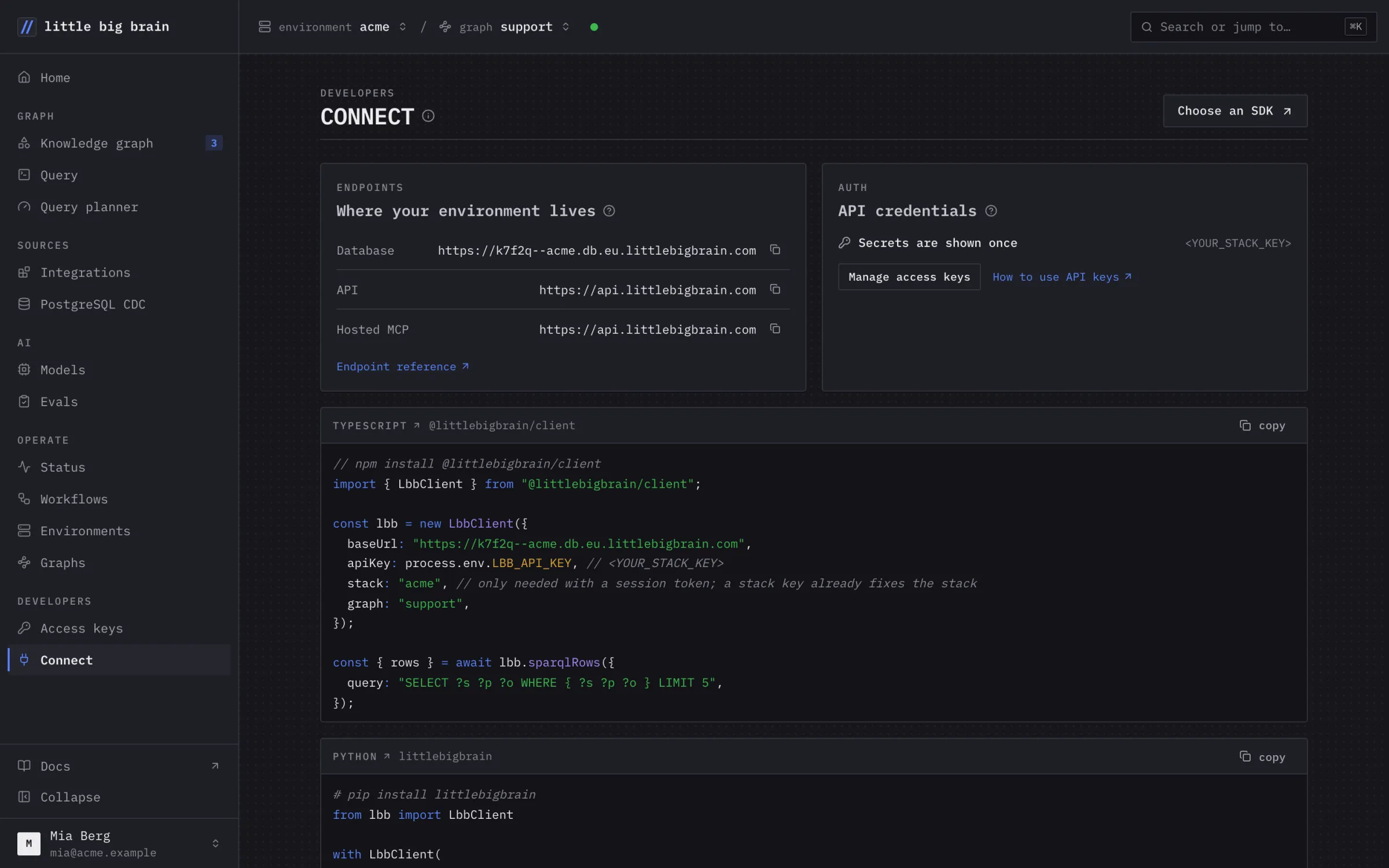Expand Mia Berg account menu
Viewport: 1389px width, 868px height.
[119, 843]
